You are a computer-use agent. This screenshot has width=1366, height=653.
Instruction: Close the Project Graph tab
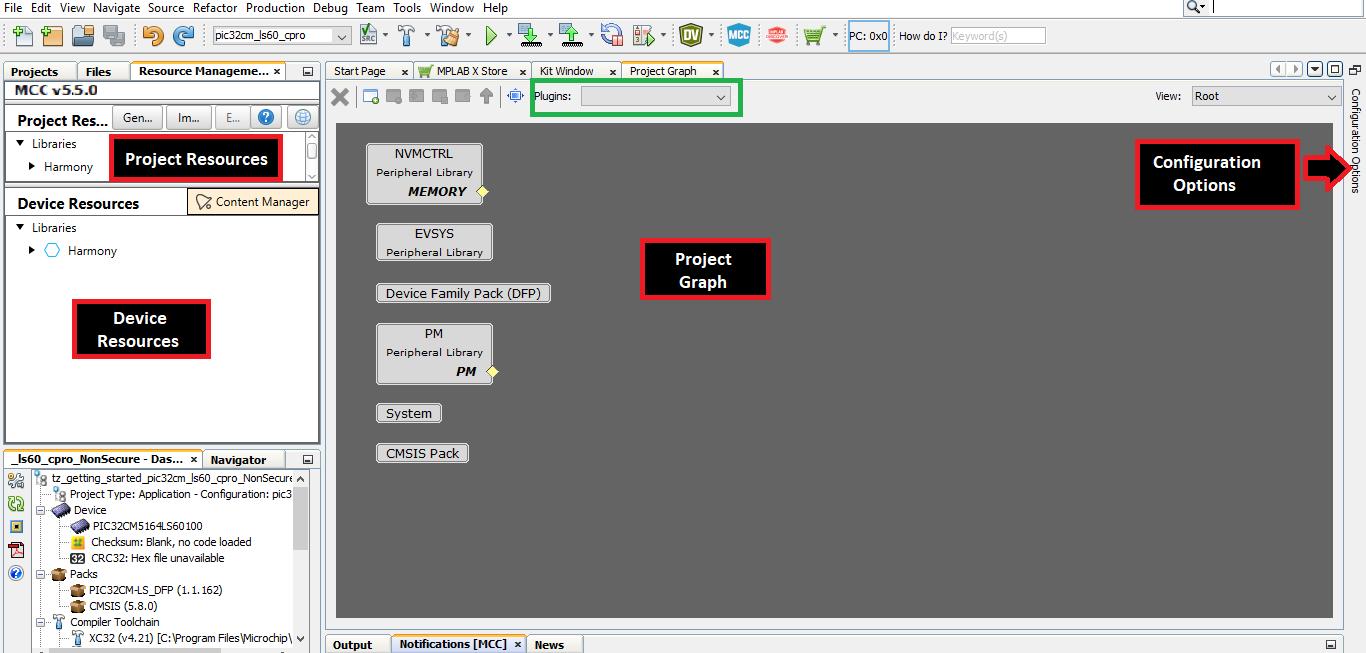coord(716,72)
